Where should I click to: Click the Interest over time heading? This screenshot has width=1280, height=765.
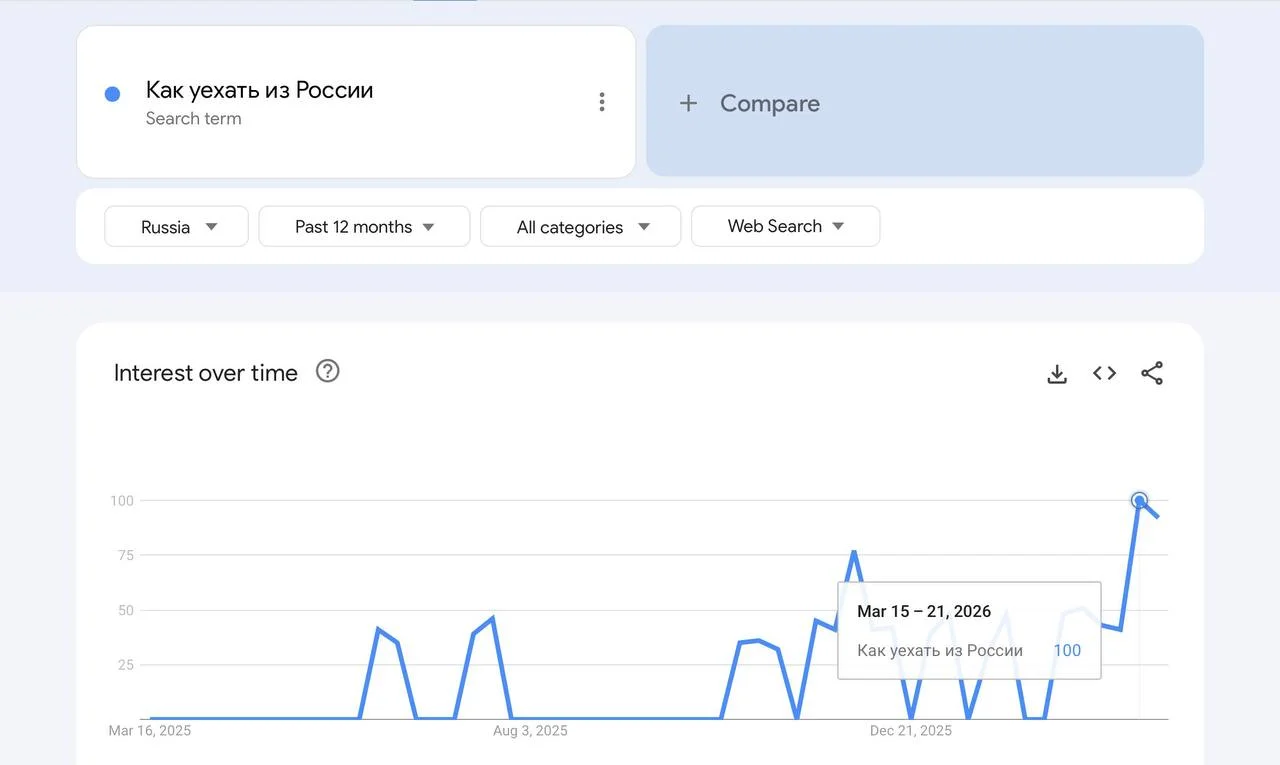coord(206,373)
